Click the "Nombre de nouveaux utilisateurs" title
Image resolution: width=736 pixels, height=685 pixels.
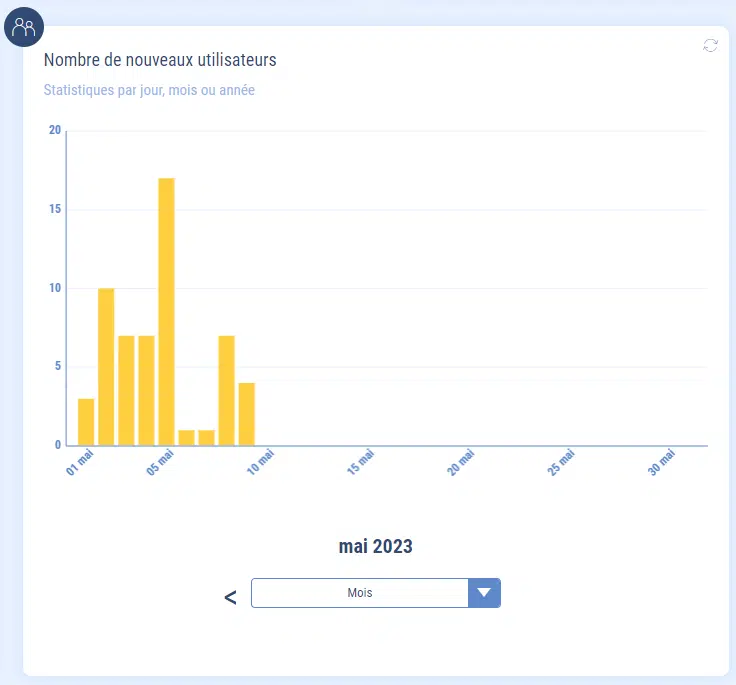point(160,60)
